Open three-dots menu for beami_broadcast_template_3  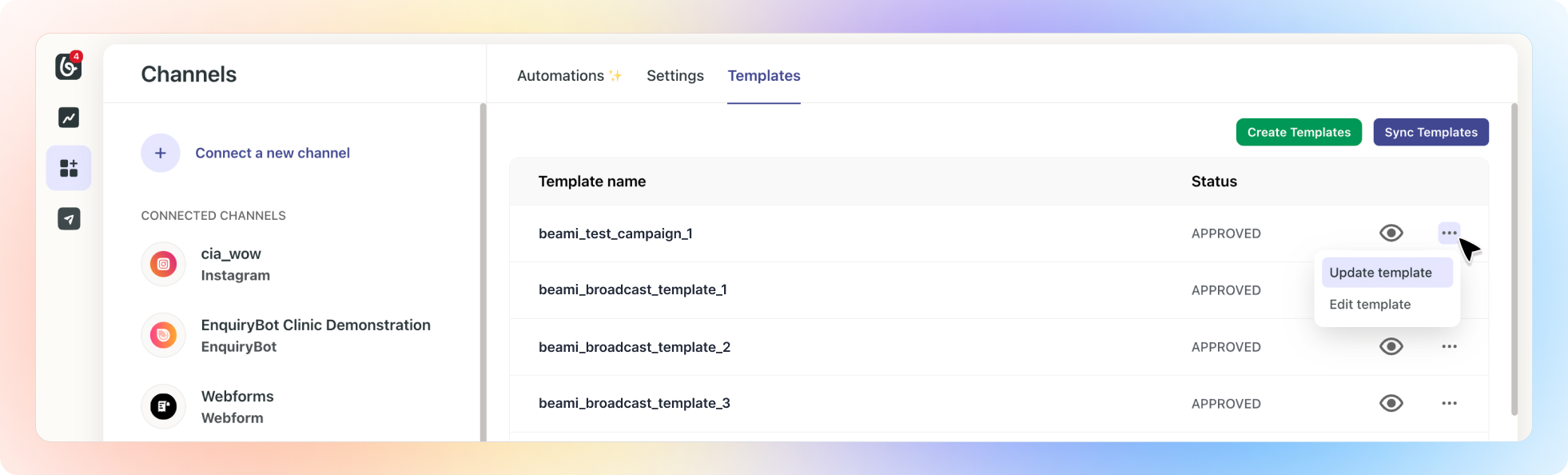1449,403
